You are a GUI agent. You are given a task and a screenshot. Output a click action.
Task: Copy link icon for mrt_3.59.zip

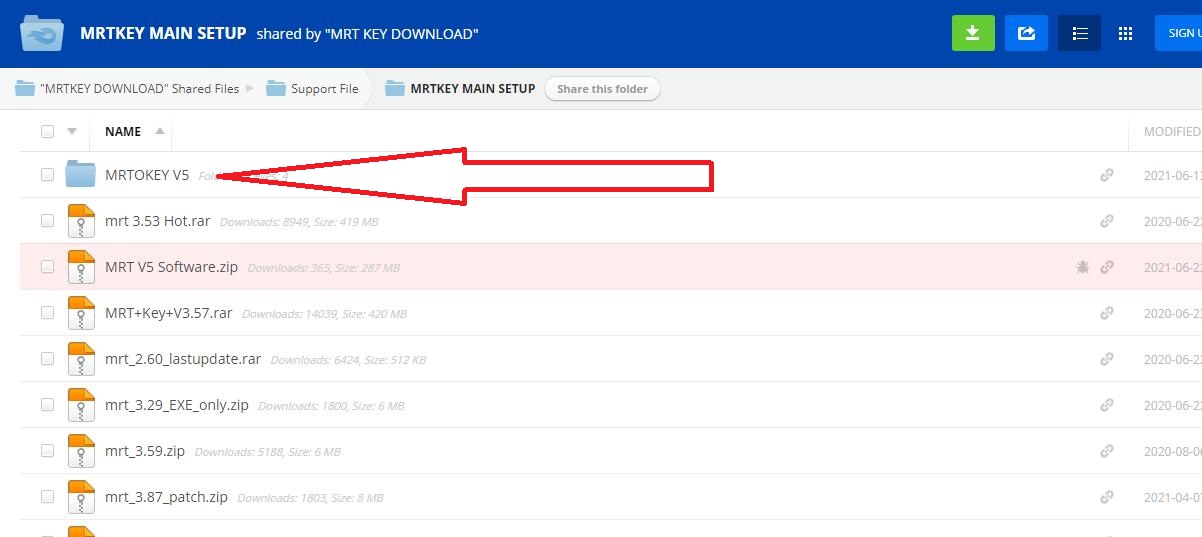(1107, 451)
